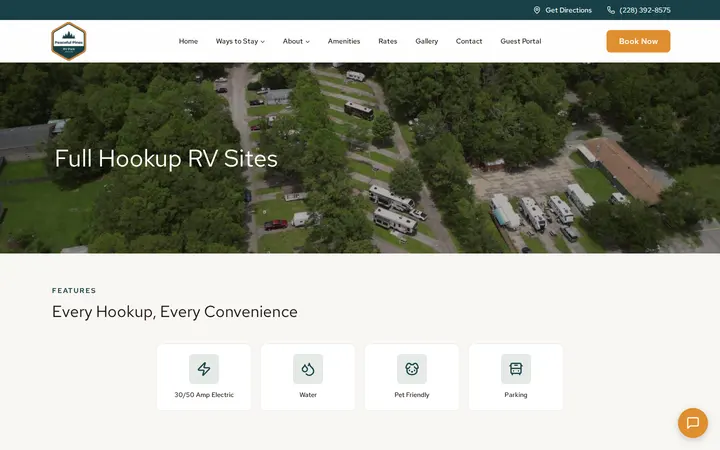The width and height of the screenshot is (720, 450).
Task: Open the Rates page
Action: coord(388,41)
